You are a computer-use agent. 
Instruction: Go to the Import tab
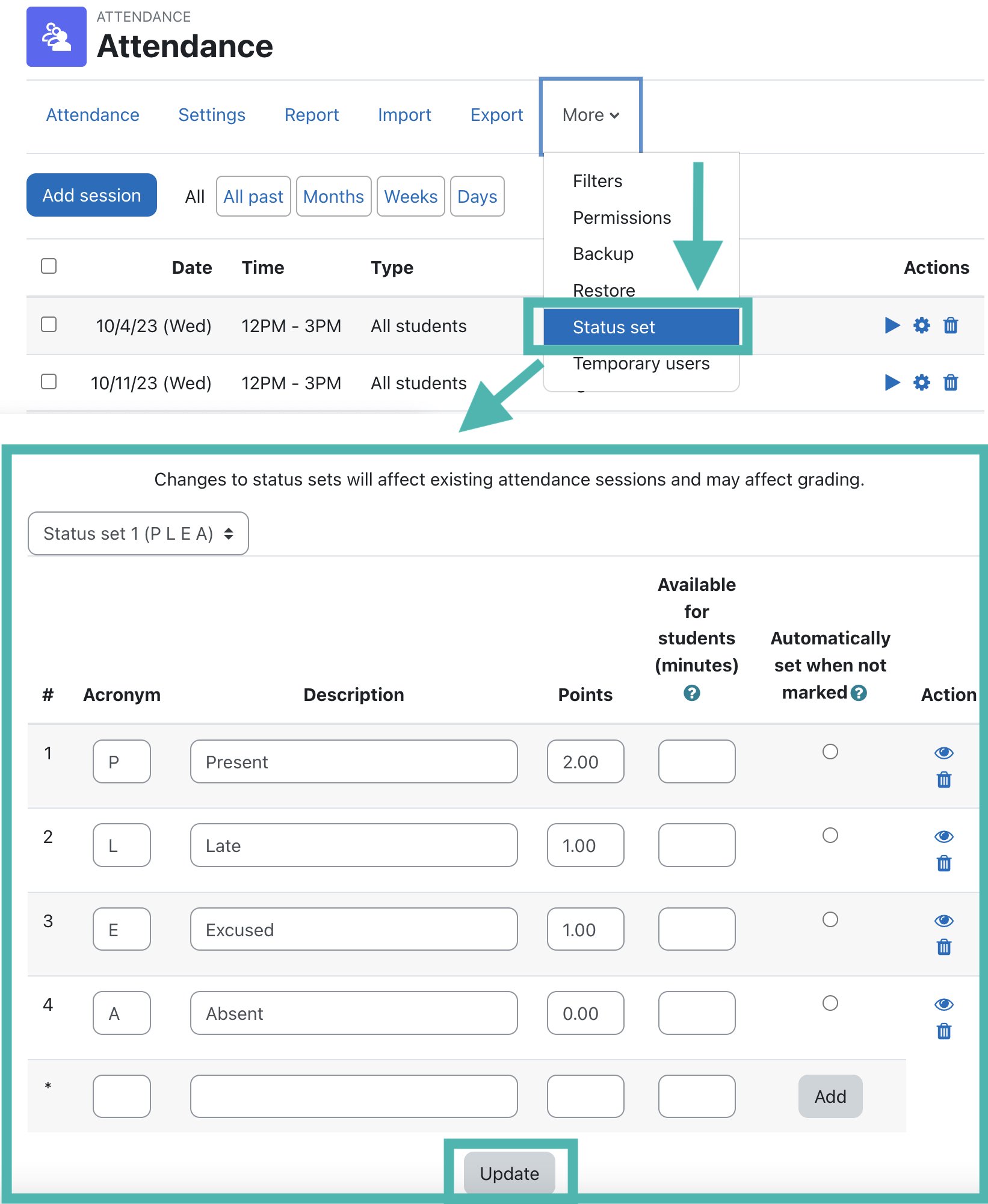404,115
